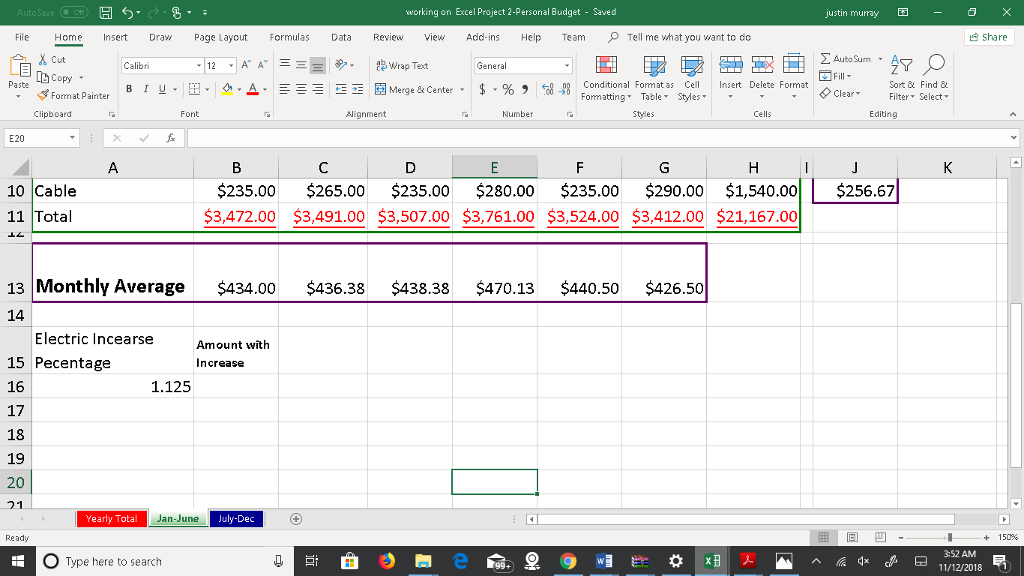This screenshot has height=576, width=1024.
Task: Click the Increase Font Size icon
Action: pos(246,65)
